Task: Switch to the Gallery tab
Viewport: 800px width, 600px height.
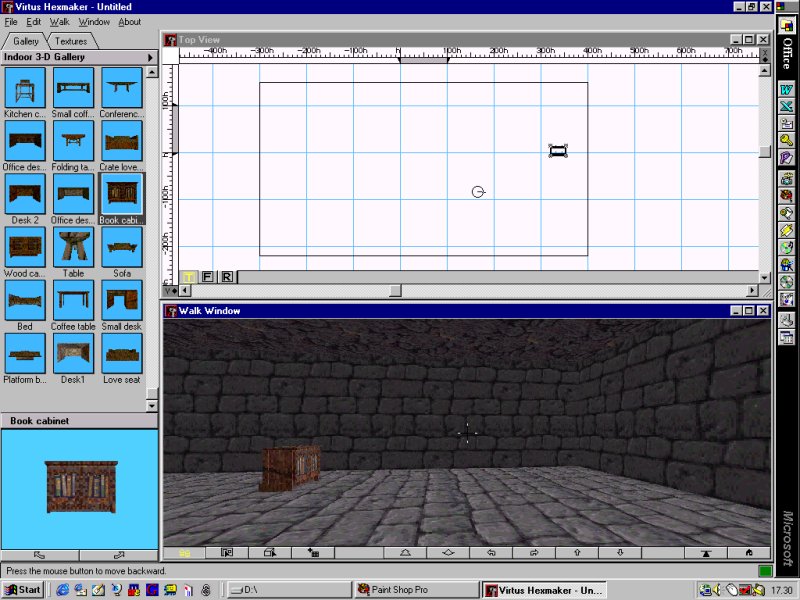Action: pyautogui.click(x=26, y=41)
